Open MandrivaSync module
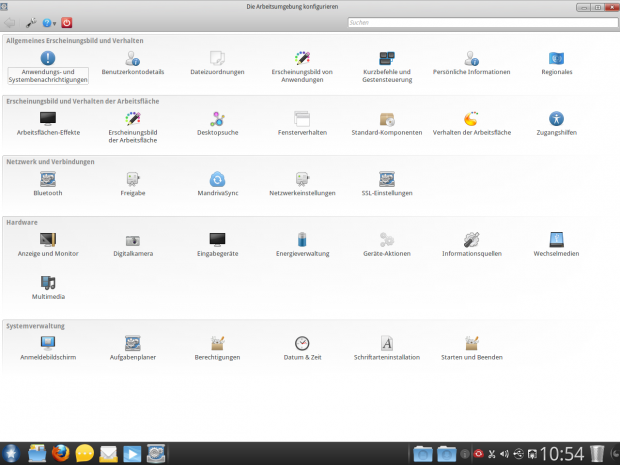 (x=217, y=184)
